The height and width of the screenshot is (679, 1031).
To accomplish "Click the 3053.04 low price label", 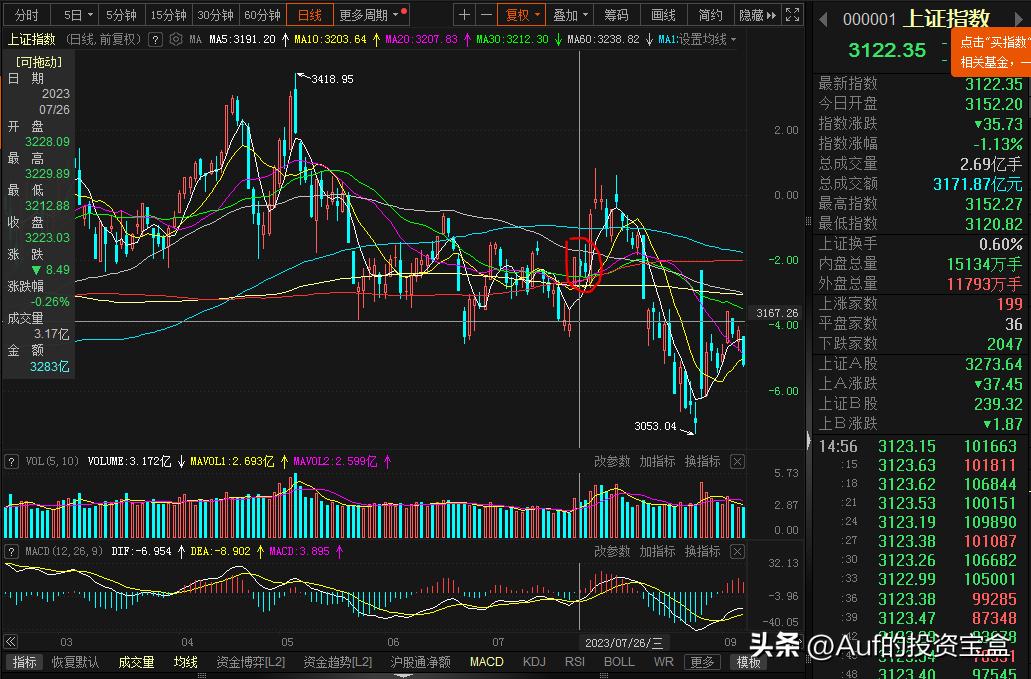I will [x=655, y=426].
